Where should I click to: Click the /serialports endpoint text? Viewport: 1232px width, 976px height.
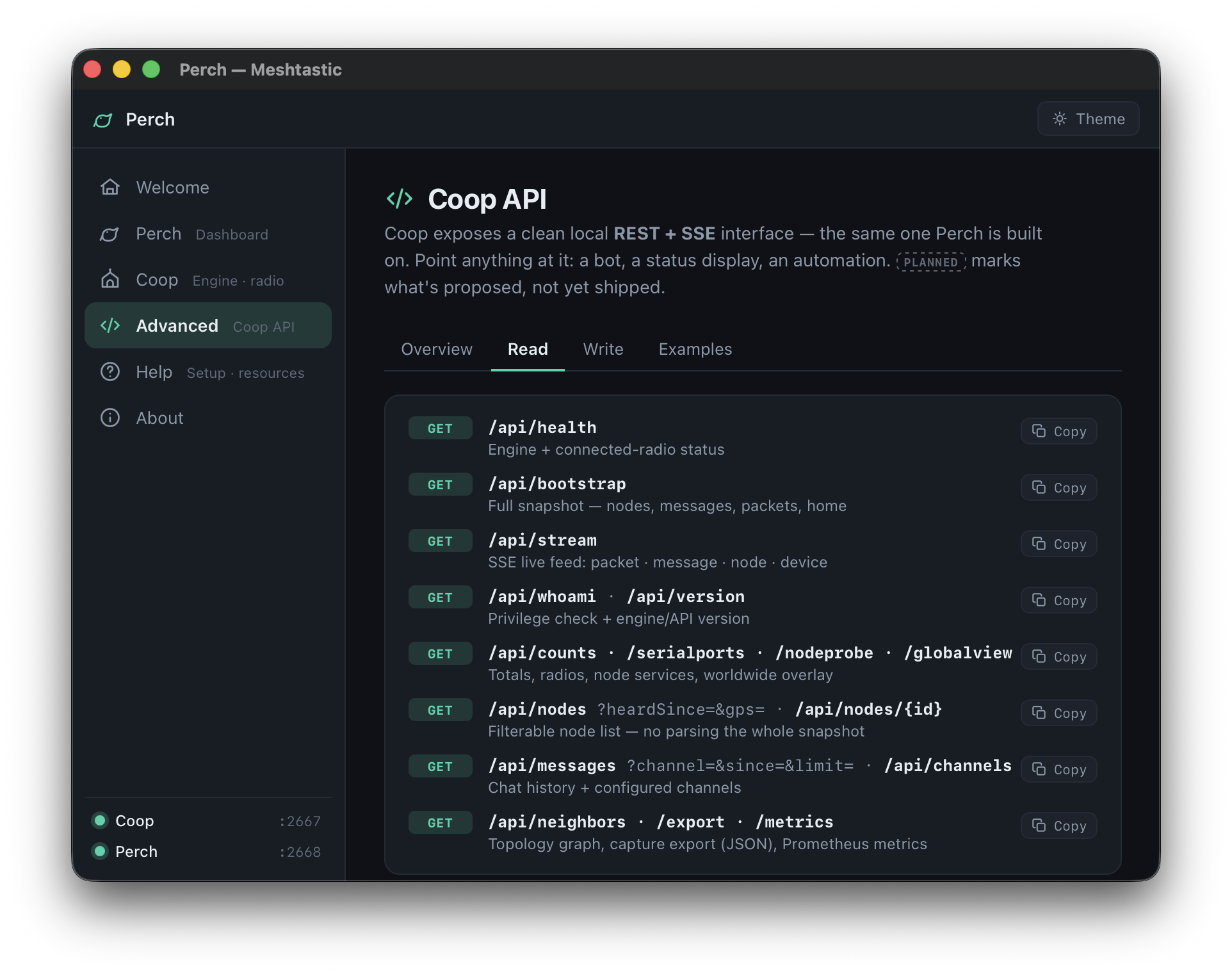coord(686,653)
